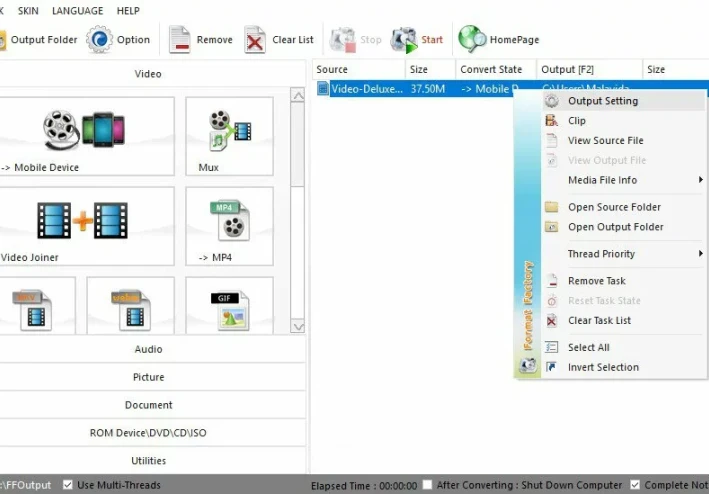The width and height of the screenshot is (709, 494).
Task: Choose the -> MP4 conversion icon
Action: pos(230,220)
